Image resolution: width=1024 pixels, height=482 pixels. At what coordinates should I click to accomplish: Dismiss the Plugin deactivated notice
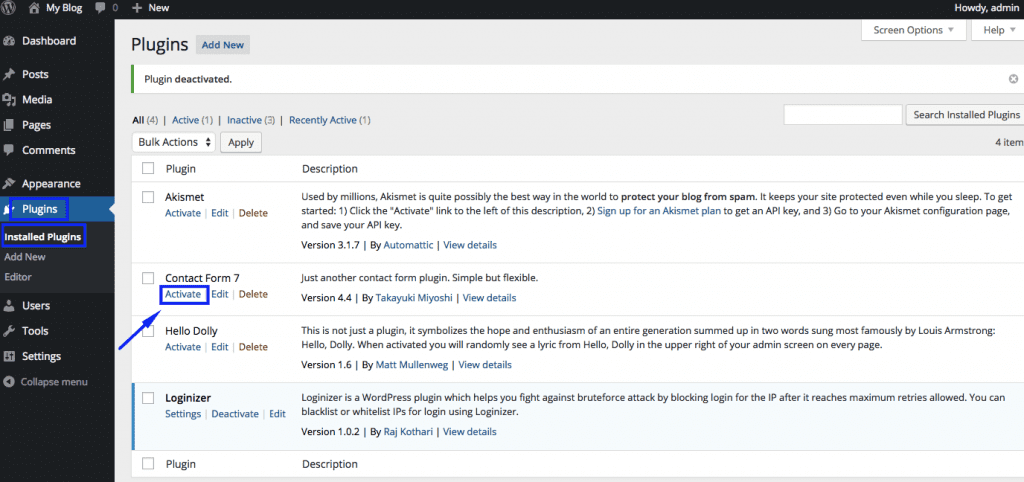click(1013, 79)
